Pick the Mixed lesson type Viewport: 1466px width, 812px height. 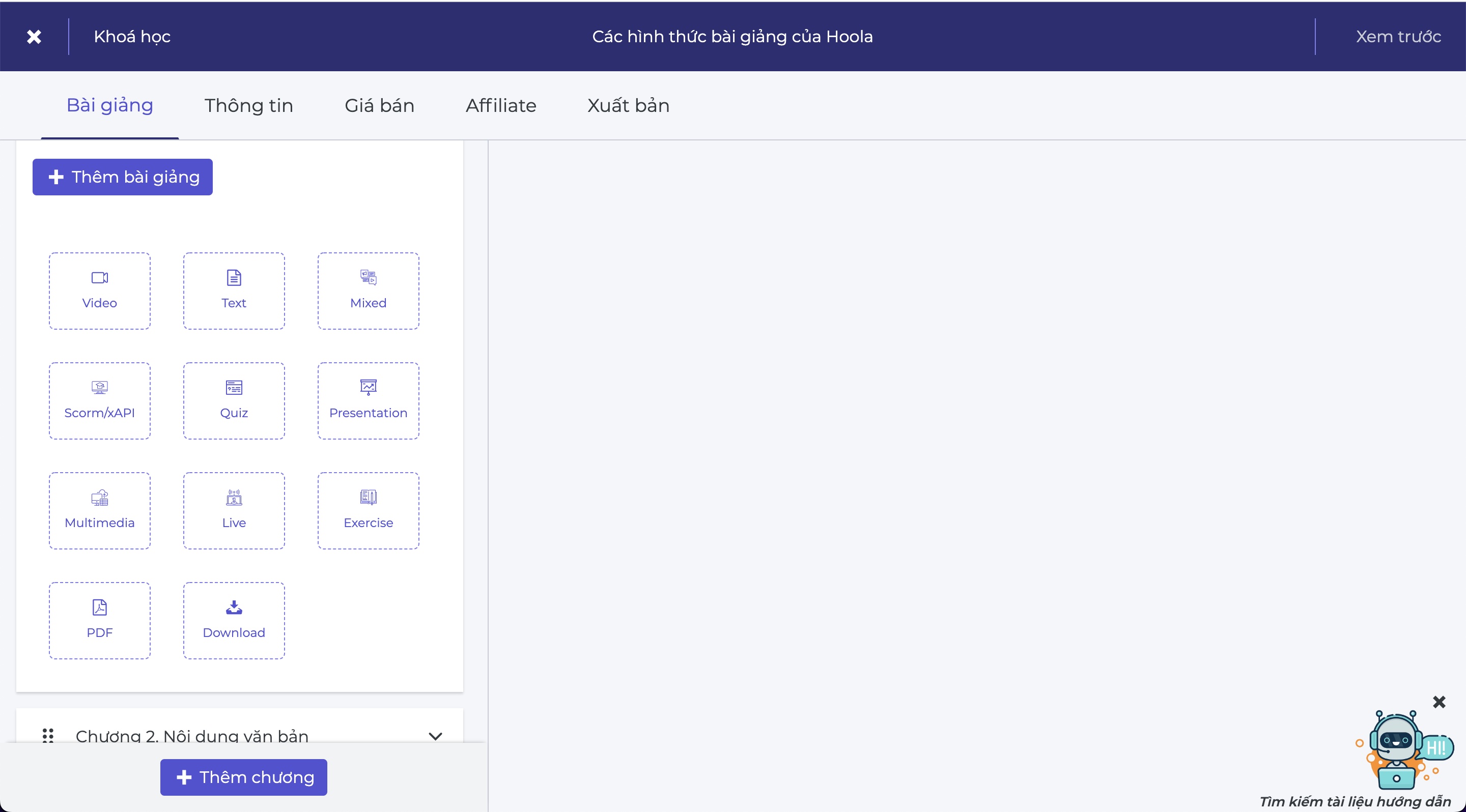368,291
